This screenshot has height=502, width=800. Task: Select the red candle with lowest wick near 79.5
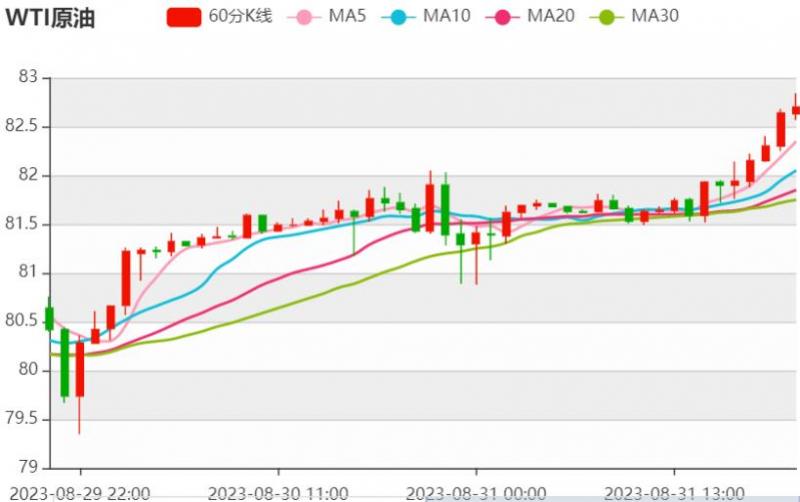[x=80, y=369]
